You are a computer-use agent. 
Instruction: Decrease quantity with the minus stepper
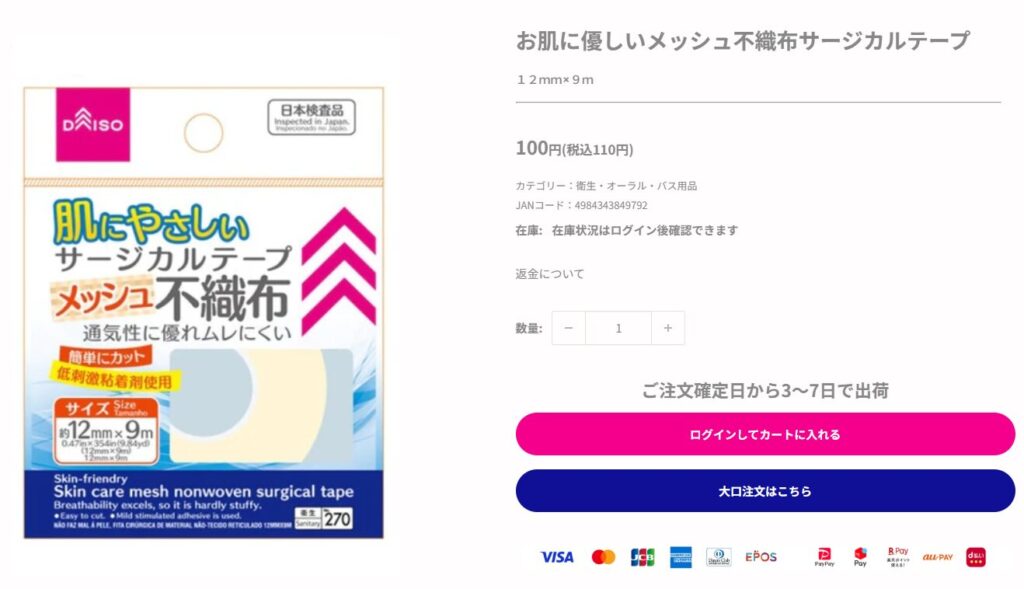pos(568,327)
